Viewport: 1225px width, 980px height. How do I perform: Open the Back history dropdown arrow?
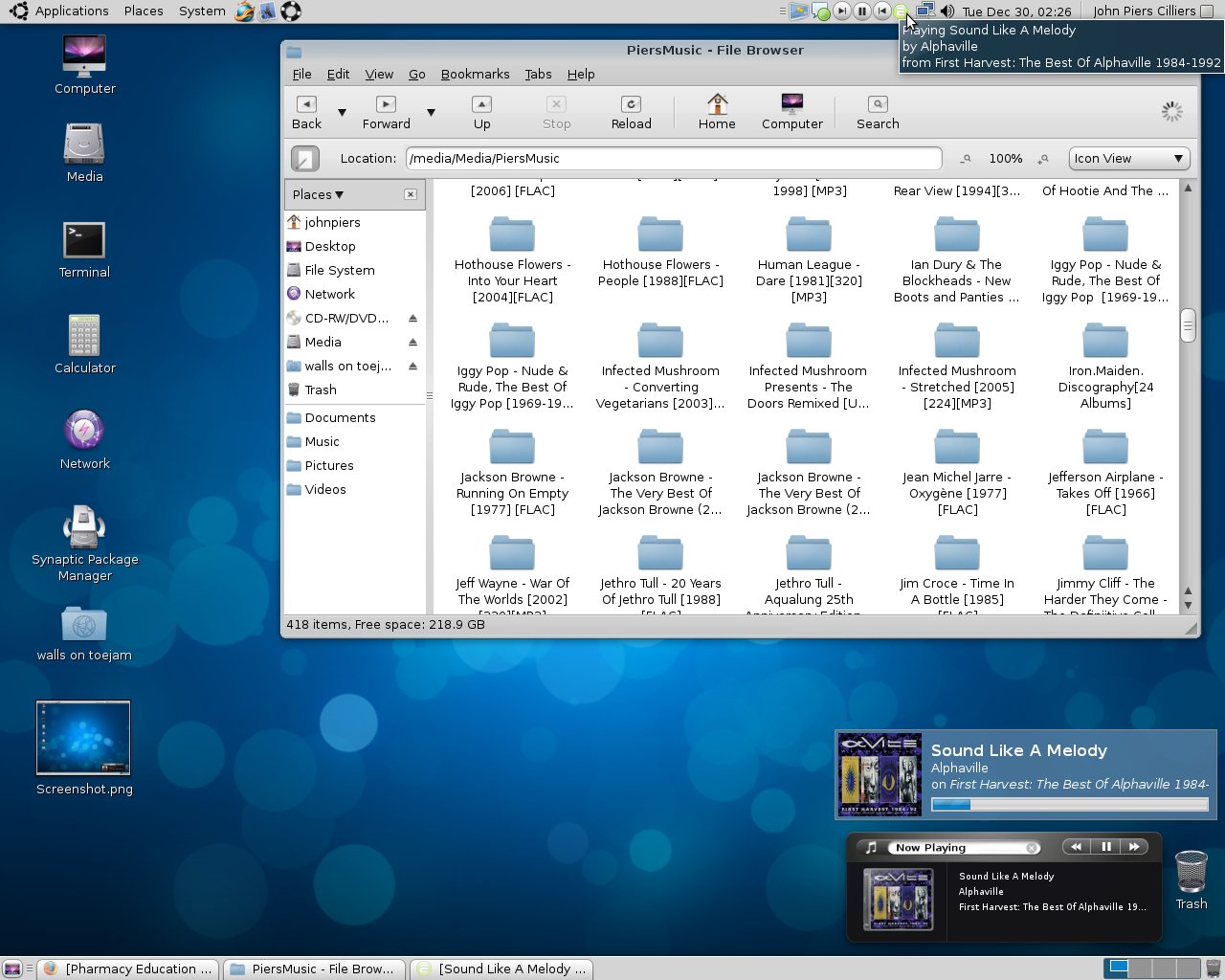pyautogui.click(x=342, y=112)
